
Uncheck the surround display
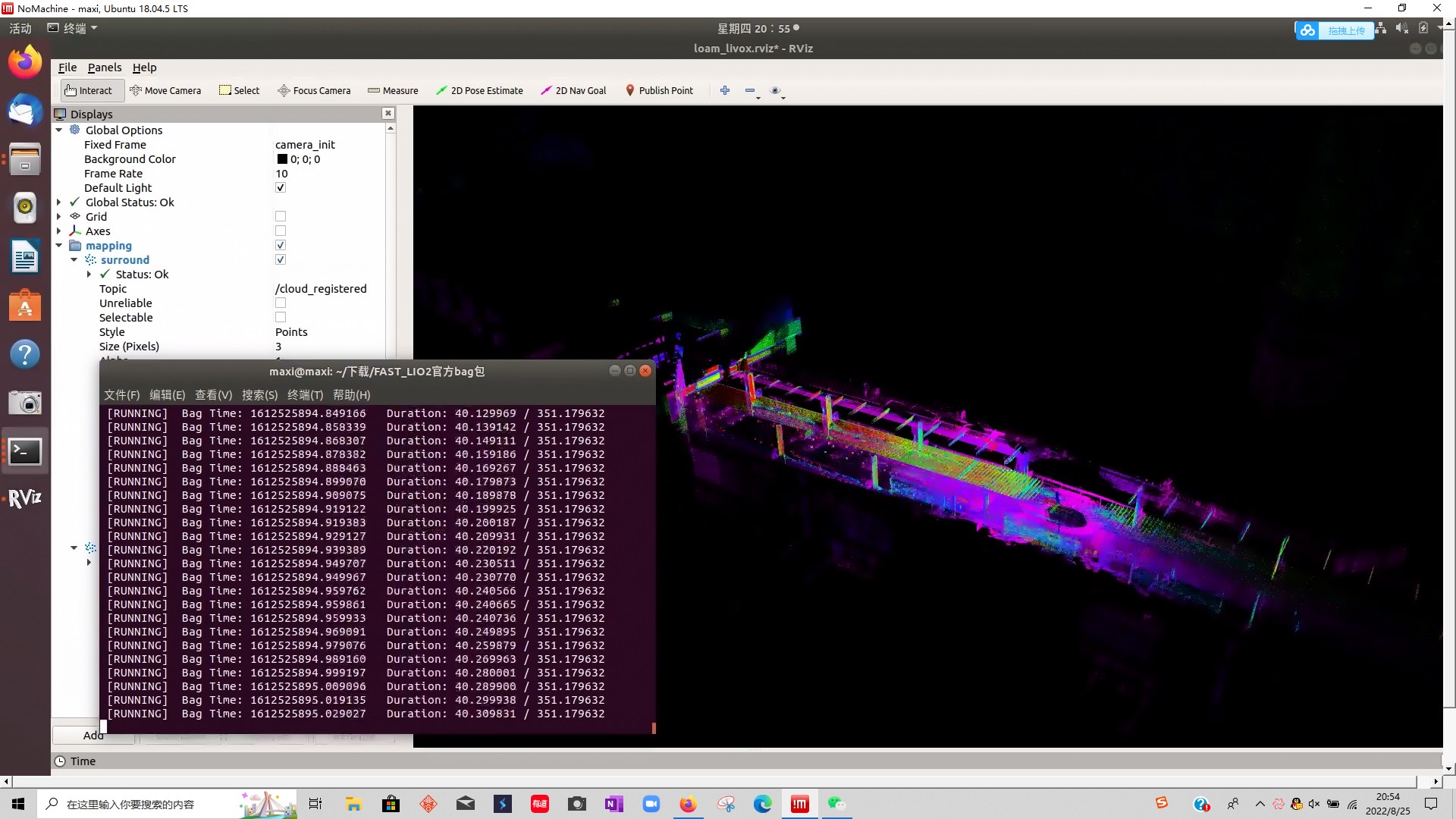click(x=281, y=259)
